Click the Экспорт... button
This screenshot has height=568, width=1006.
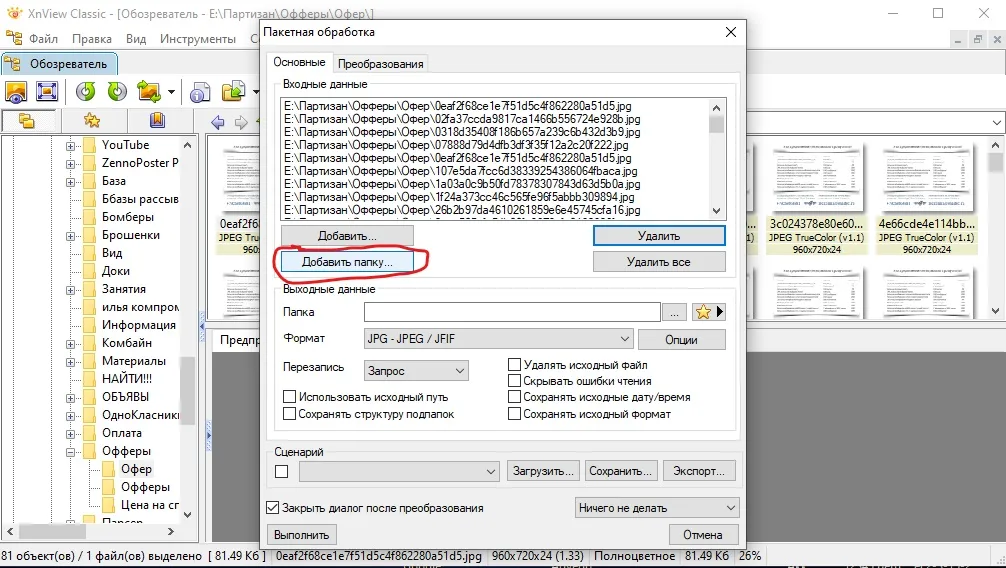click(699, 471)
